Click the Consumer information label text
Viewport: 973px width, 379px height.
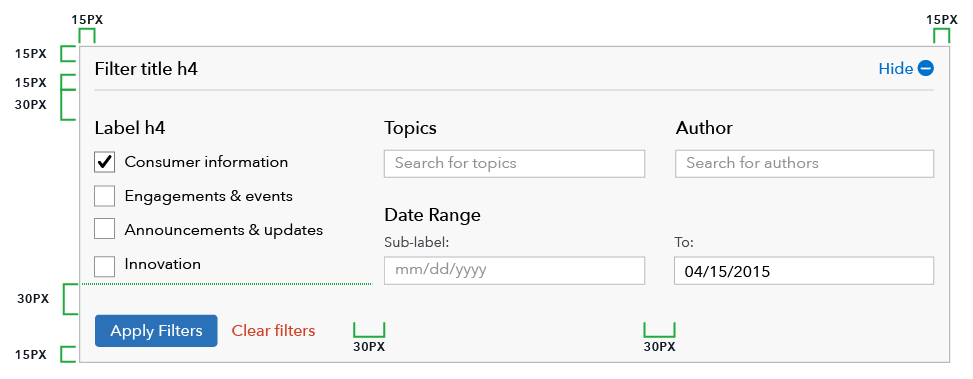coord(206,162)
